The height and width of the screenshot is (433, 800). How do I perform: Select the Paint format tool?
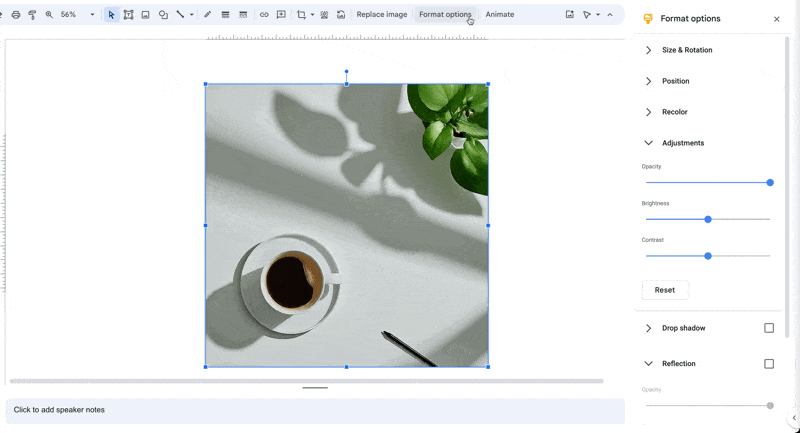pos(32,15)
